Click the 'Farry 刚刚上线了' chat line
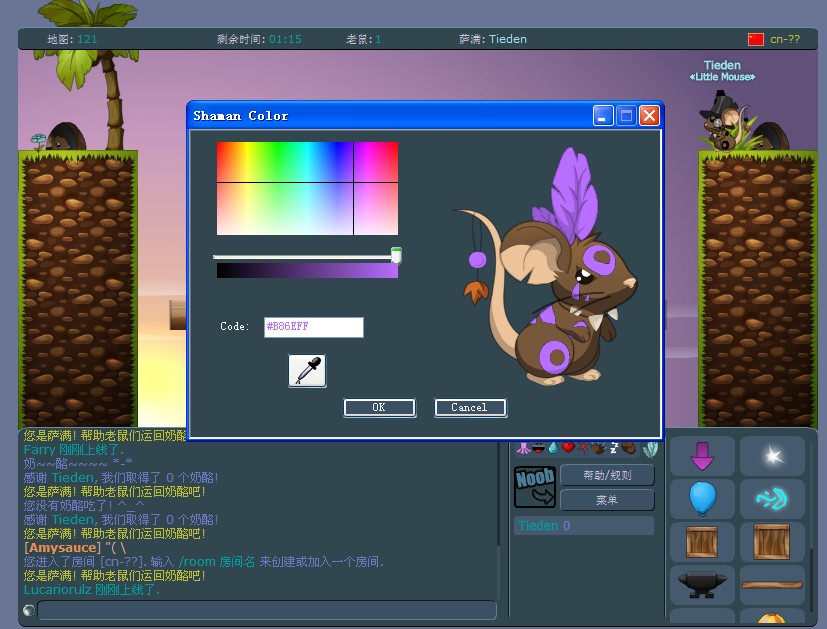The image size is (827, 629). coord(73,450)
